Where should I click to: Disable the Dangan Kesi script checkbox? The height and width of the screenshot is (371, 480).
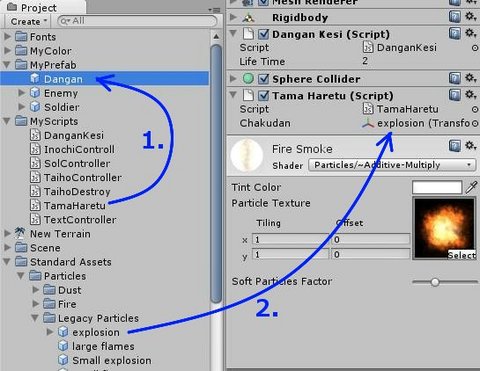264,34
